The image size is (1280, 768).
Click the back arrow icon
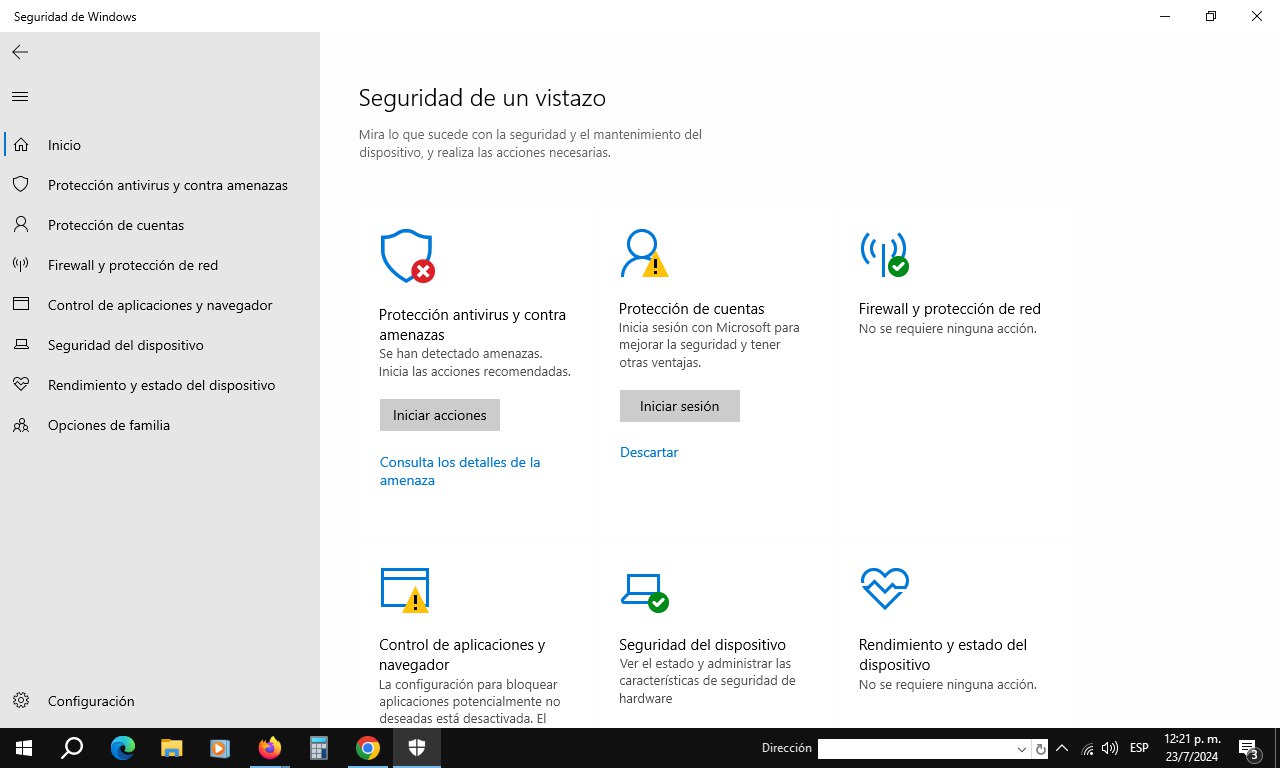click(x=20, y=52)
